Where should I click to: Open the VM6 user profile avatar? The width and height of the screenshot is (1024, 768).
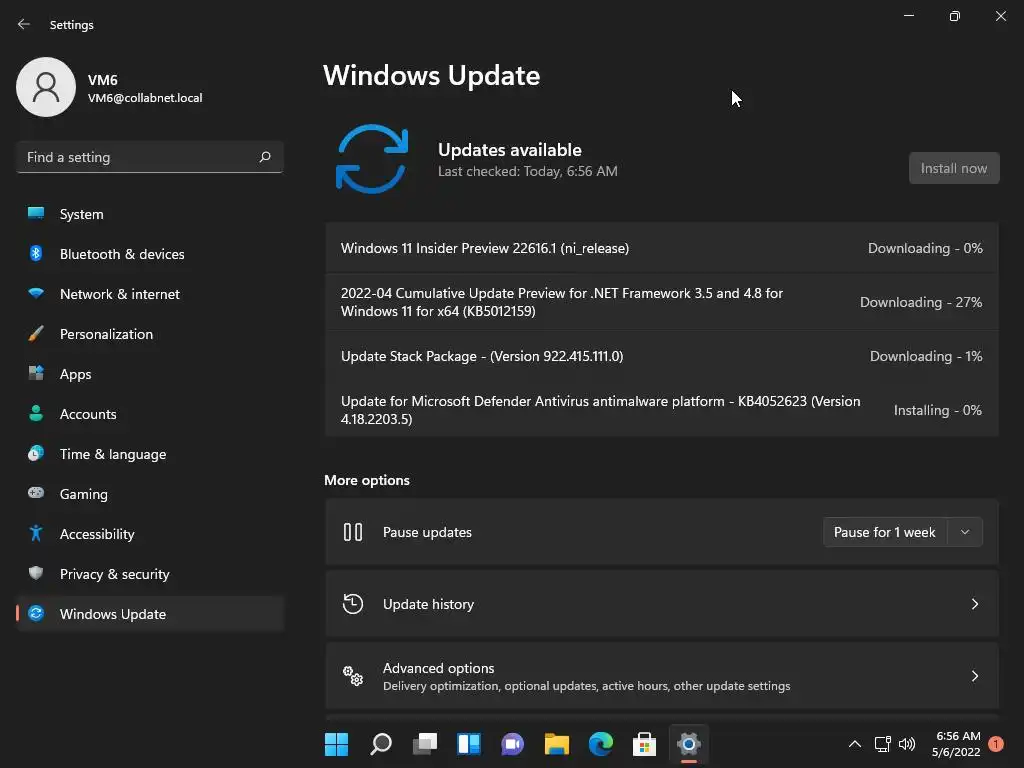point(46,87)
